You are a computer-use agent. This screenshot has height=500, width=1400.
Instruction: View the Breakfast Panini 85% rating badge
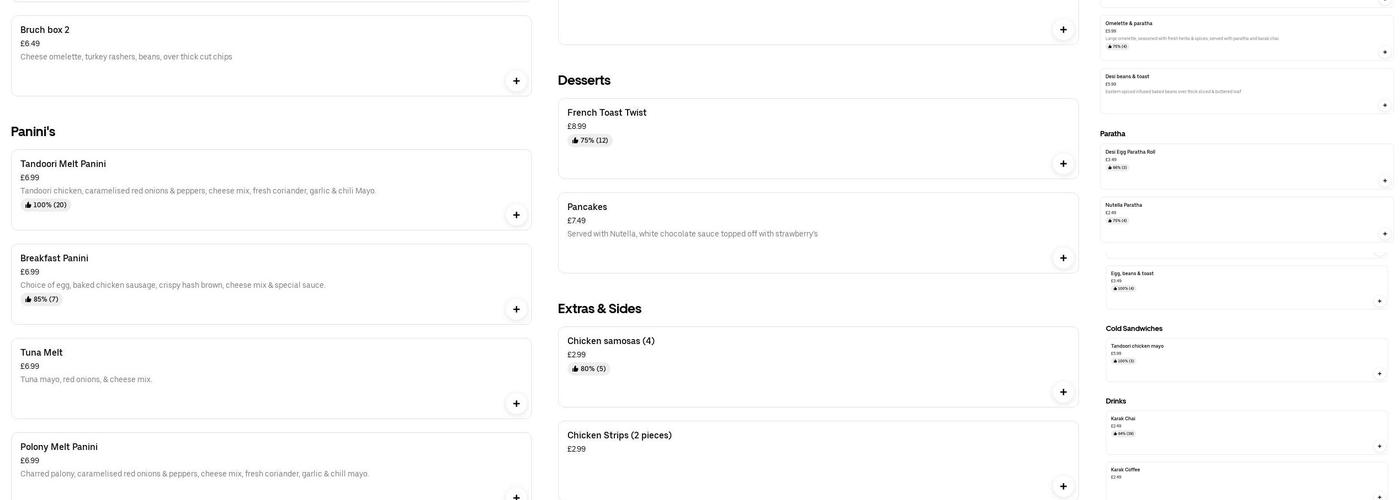[x=42, y=299]
